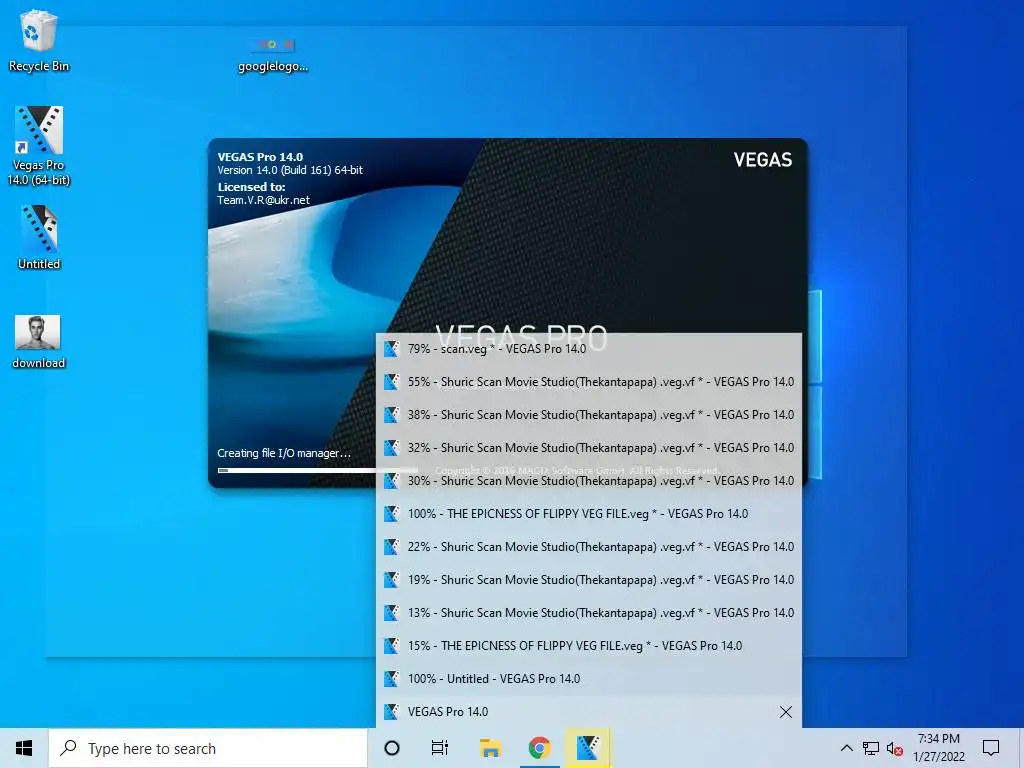Open 100% - THE EPICNESS OF FLIPPY VEG FILE window
Image resolution: width=1024 pixels, height=768 pixels.
coord(589,514)
